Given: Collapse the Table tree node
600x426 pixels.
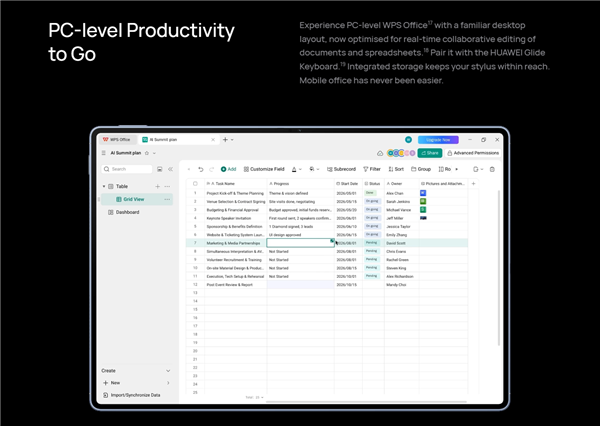Looking at the screenshot, I should click(x=104, y=186).
